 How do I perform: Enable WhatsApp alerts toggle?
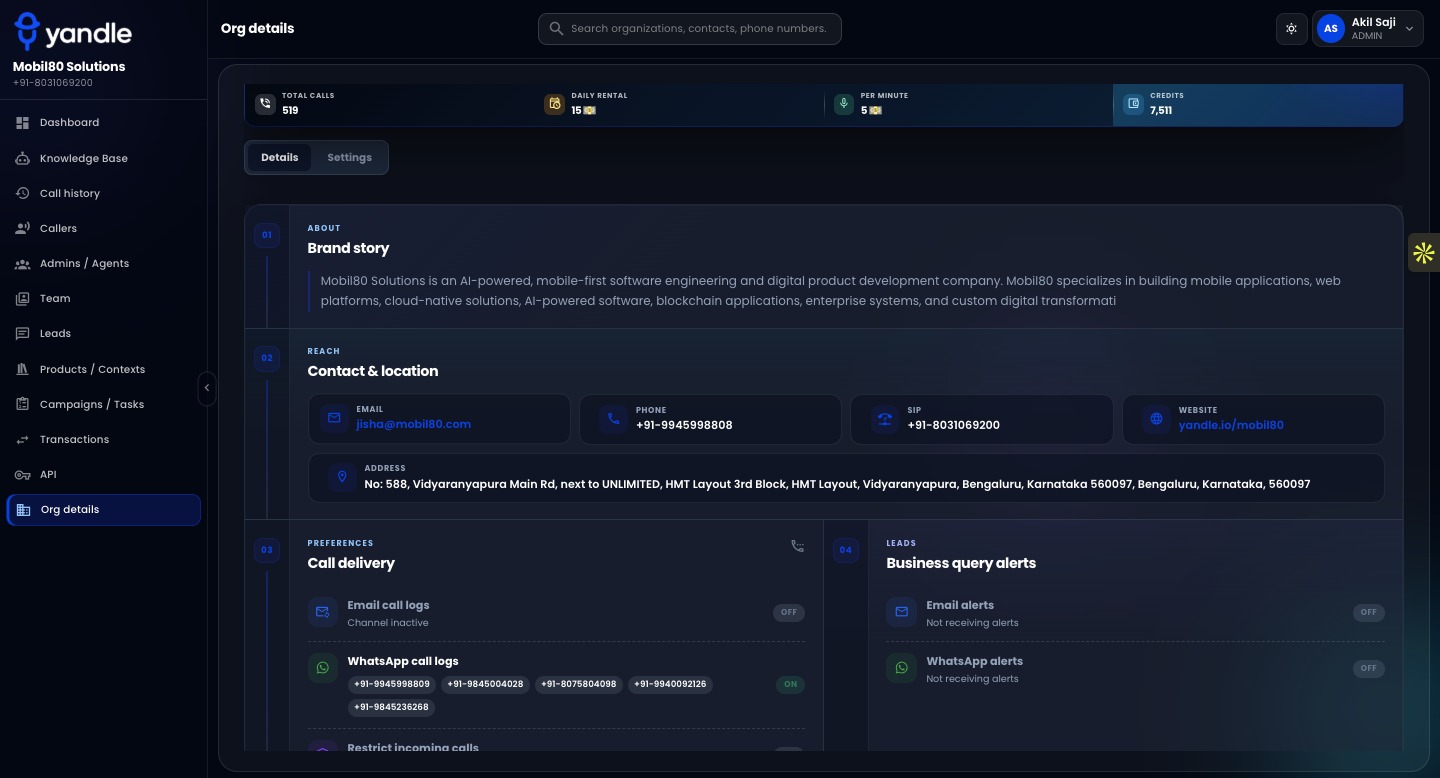pos(1368,668)
